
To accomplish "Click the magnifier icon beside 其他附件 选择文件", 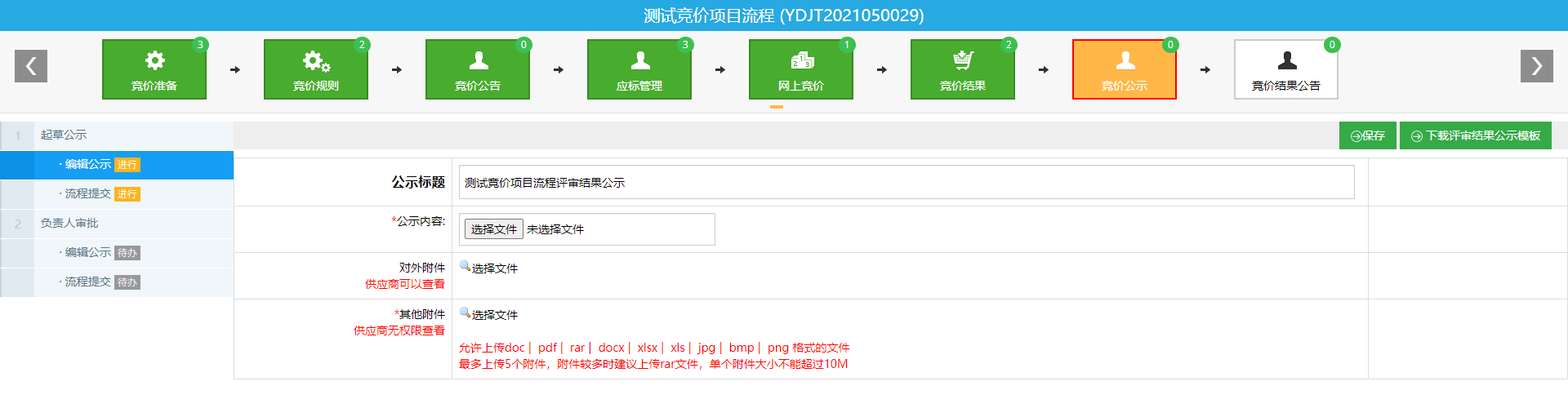I will pos(465,313).
